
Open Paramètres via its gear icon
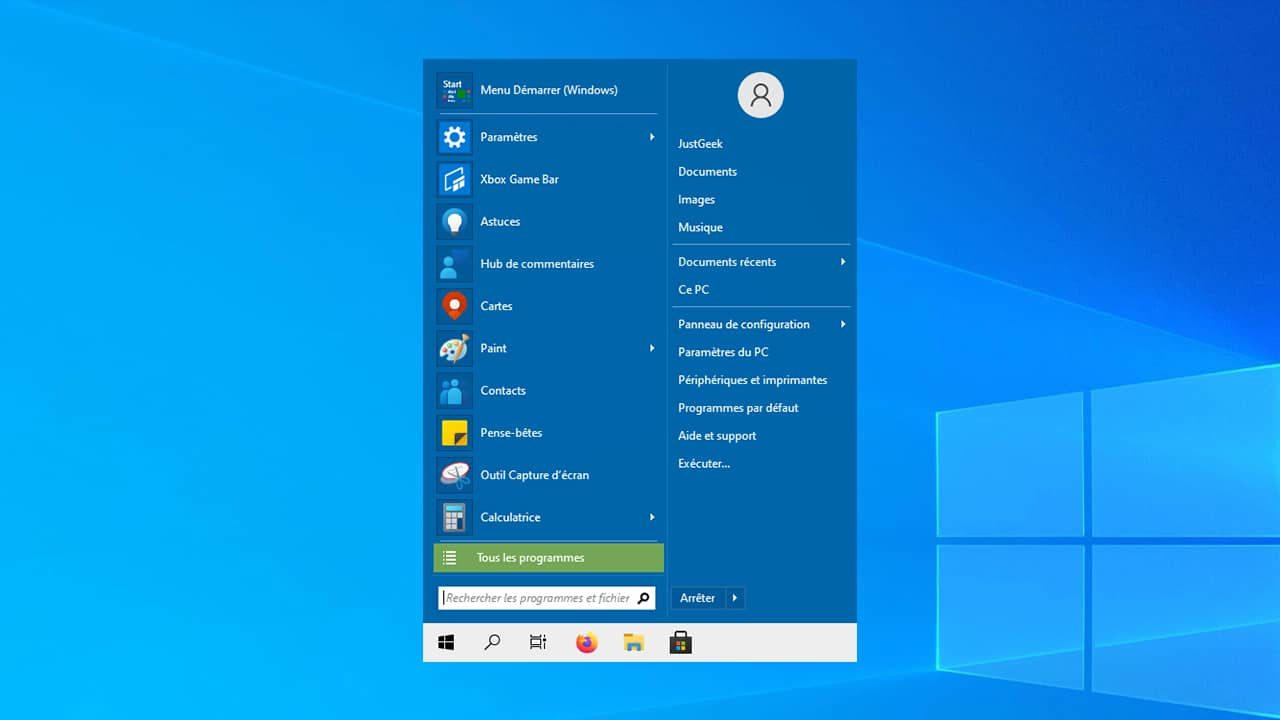tap(454, 137)
